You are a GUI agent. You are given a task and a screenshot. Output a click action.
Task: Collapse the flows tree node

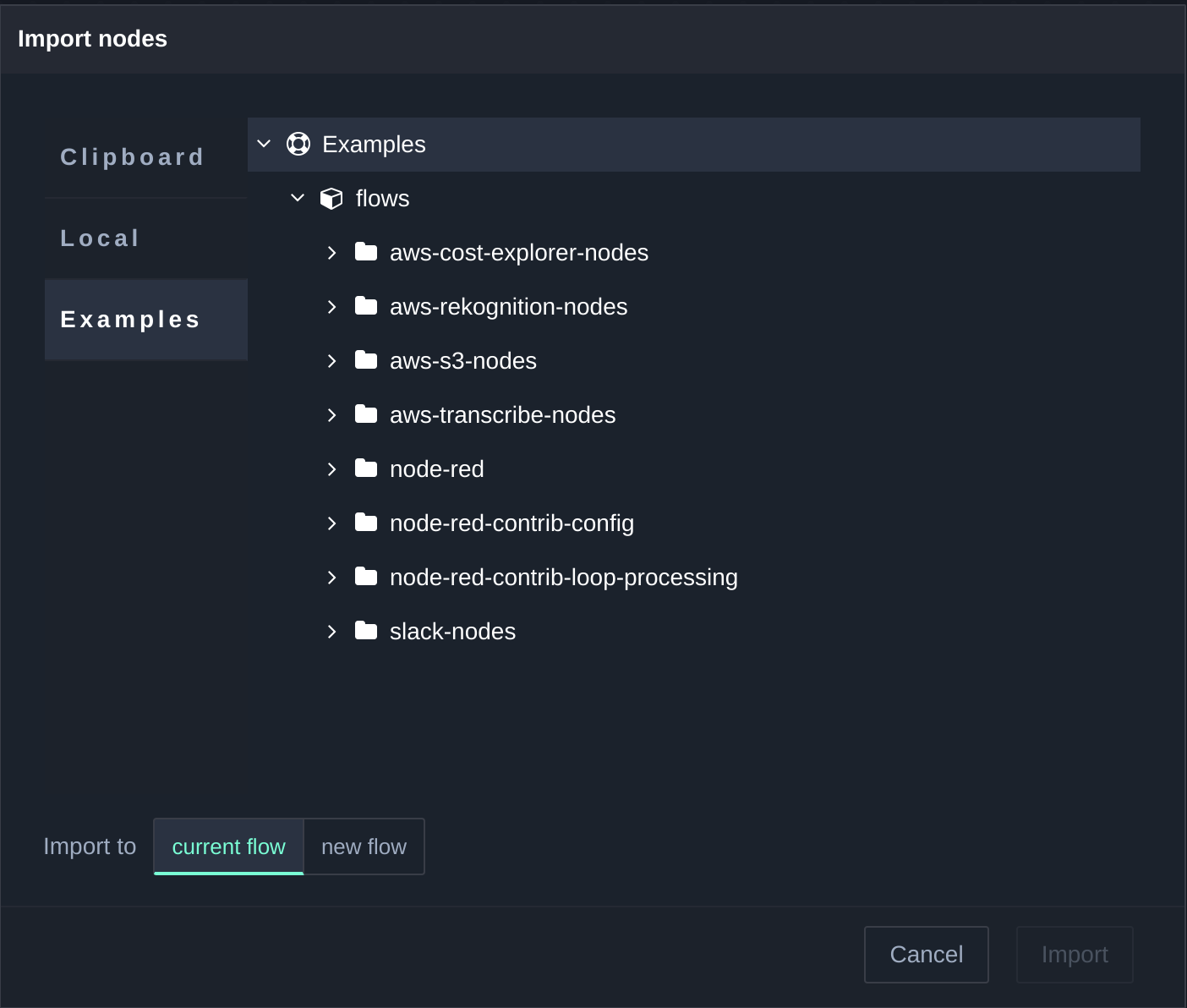click(298, 199)
